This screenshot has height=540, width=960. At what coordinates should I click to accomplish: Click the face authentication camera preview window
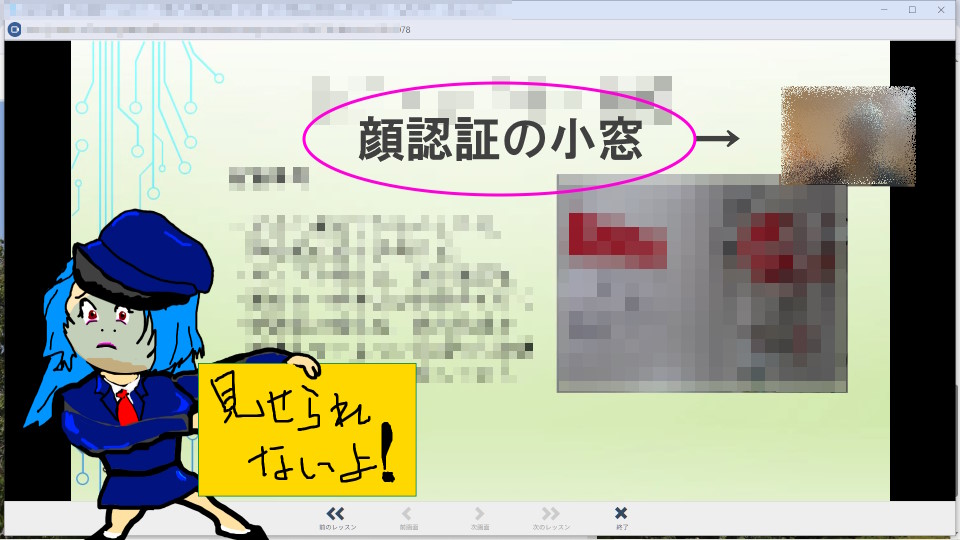[x=848, y=135]
